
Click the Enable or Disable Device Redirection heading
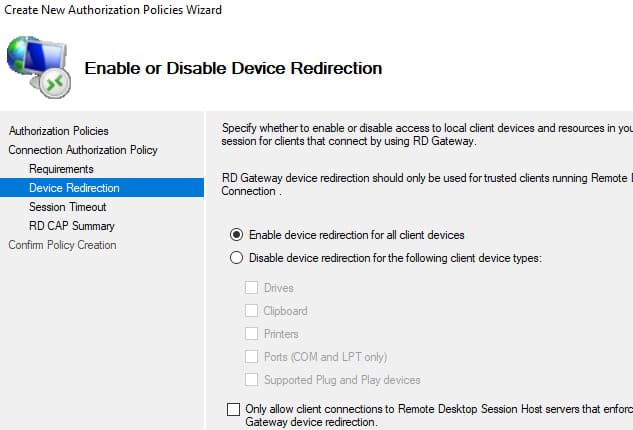click(x=233, y=68)
